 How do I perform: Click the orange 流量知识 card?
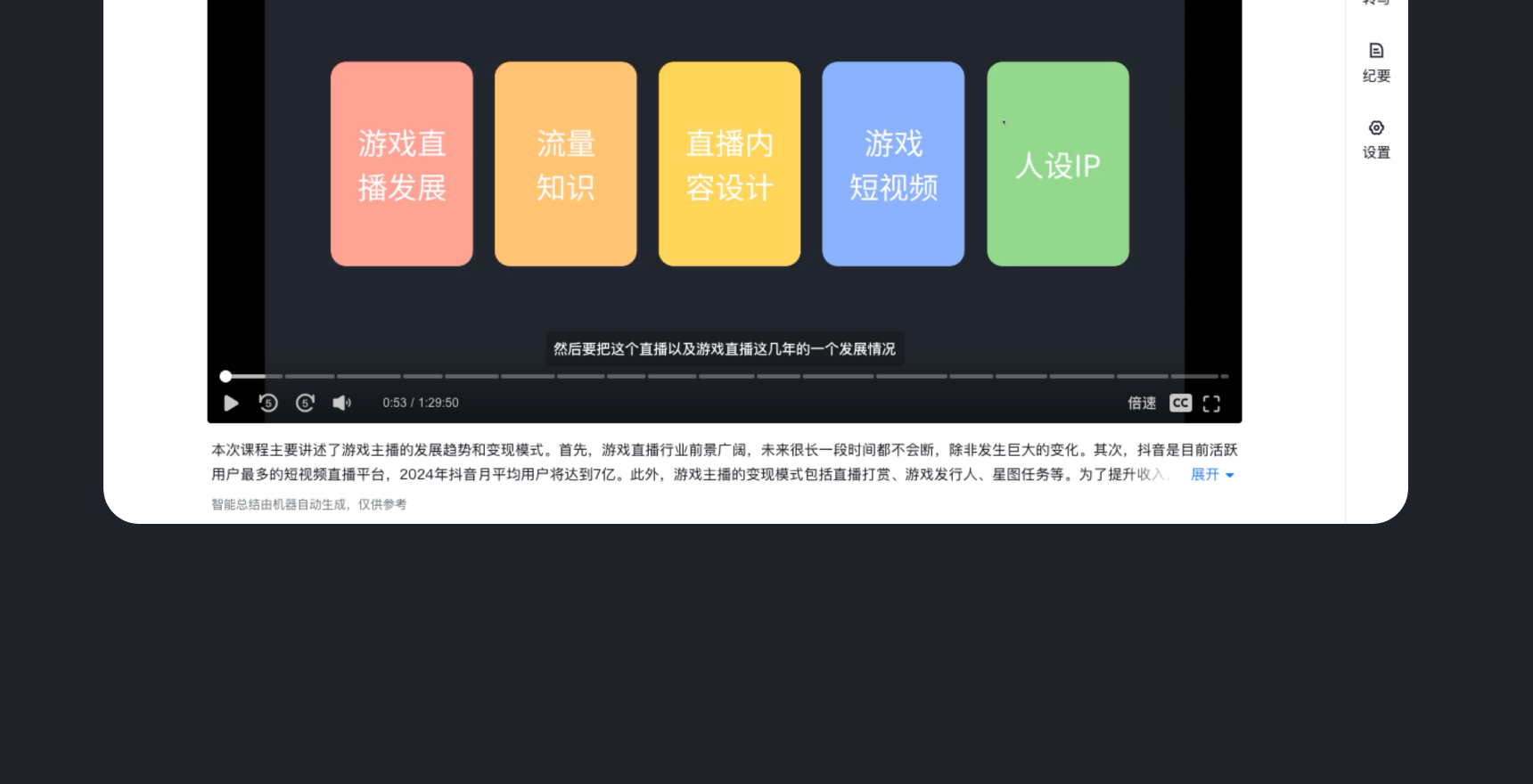[566, 164]
